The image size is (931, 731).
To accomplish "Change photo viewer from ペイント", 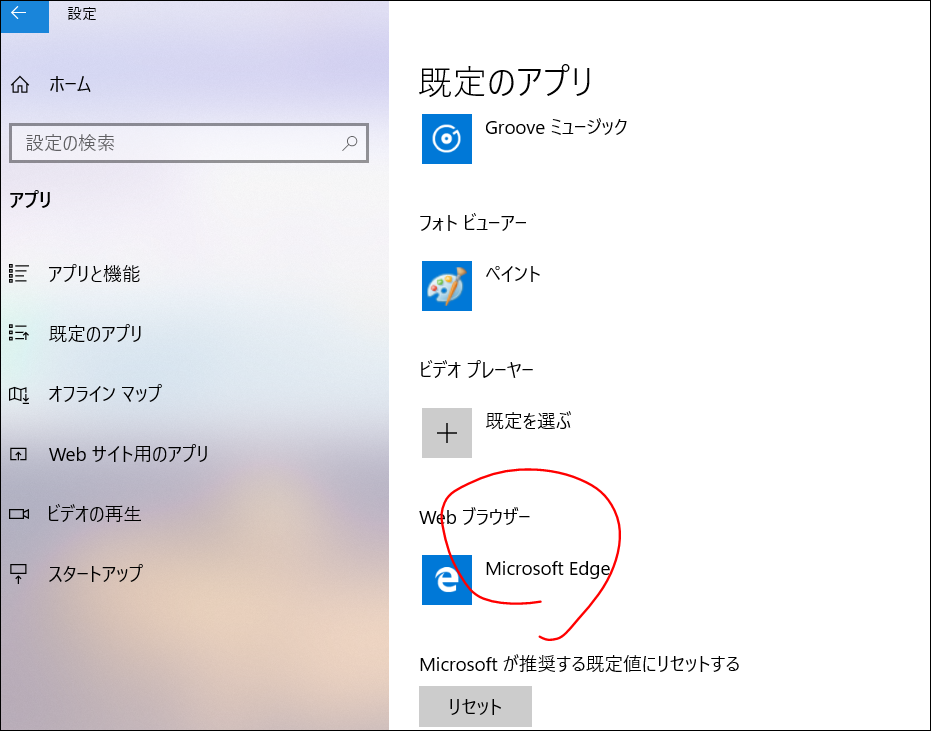I will tap(513, 274).
